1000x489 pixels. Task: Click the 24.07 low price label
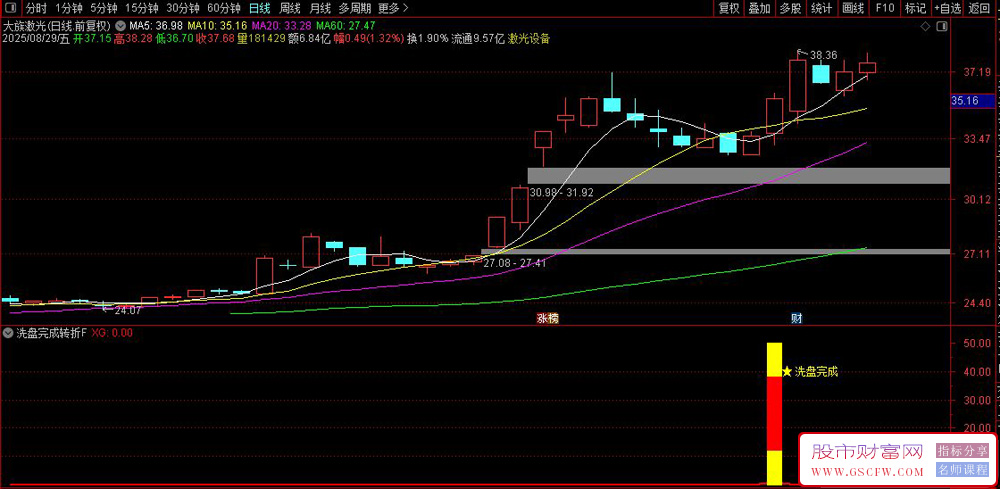(128, 310)
